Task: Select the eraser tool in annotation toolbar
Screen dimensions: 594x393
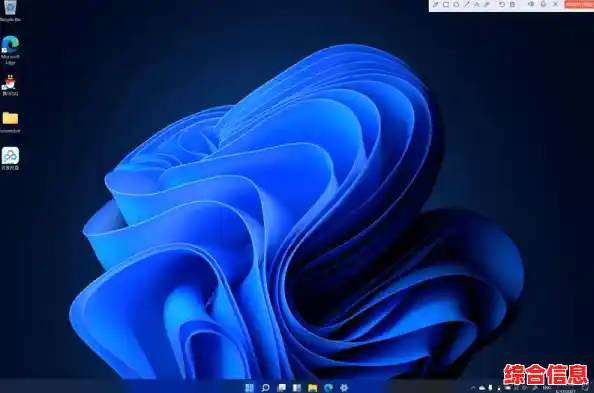Action: (x=487, y=5)
